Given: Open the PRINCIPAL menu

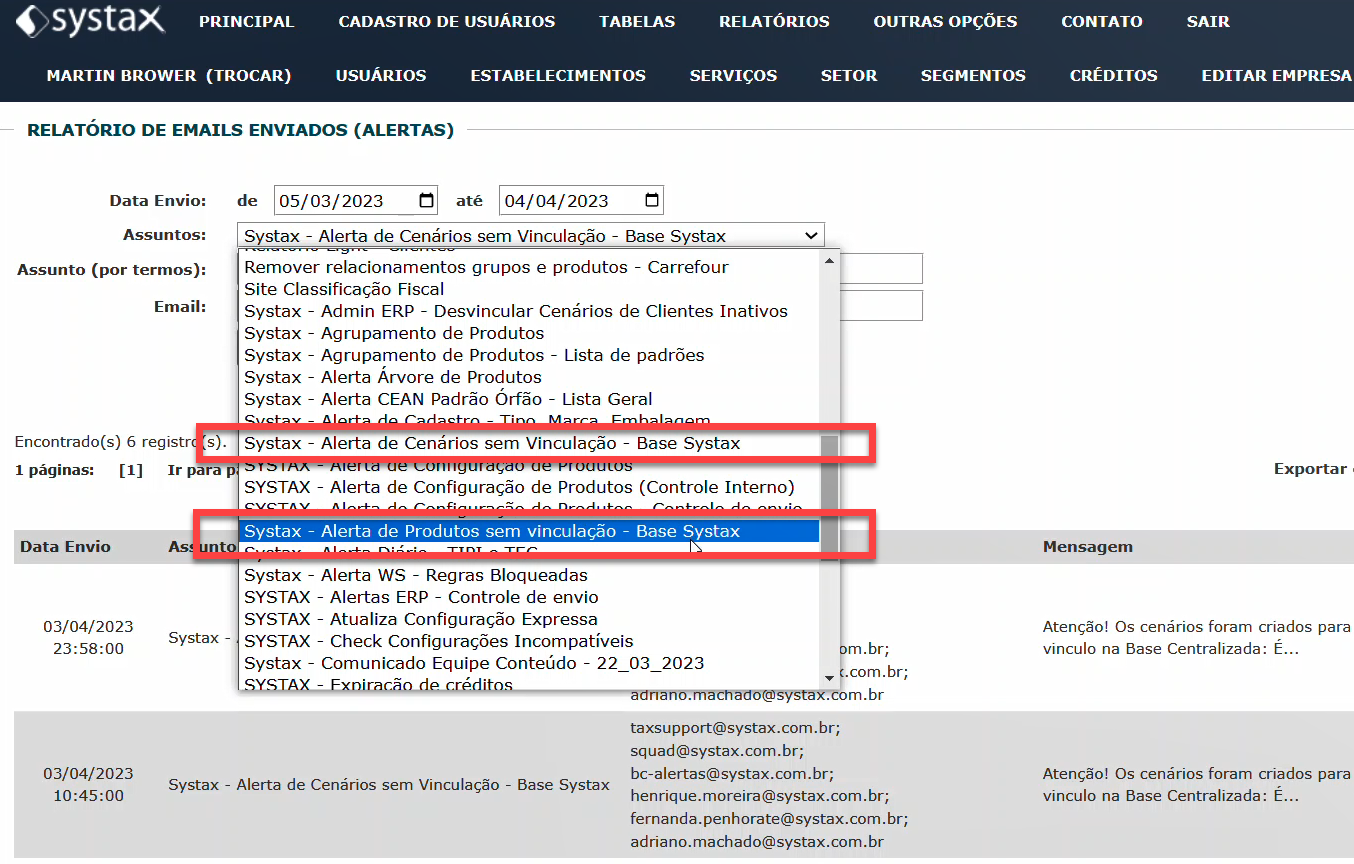Looking at the screenshot, I should click(246, 21).
